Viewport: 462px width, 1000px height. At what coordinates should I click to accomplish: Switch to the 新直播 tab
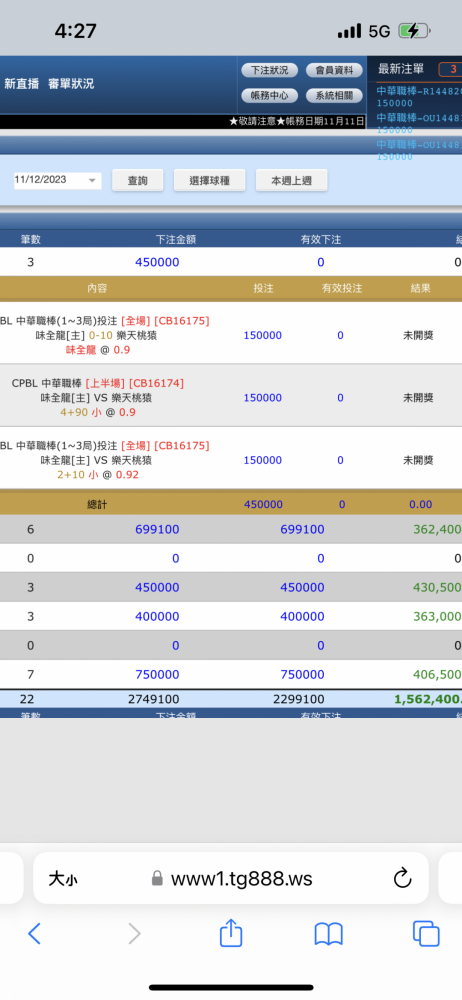tap(21, 84)
